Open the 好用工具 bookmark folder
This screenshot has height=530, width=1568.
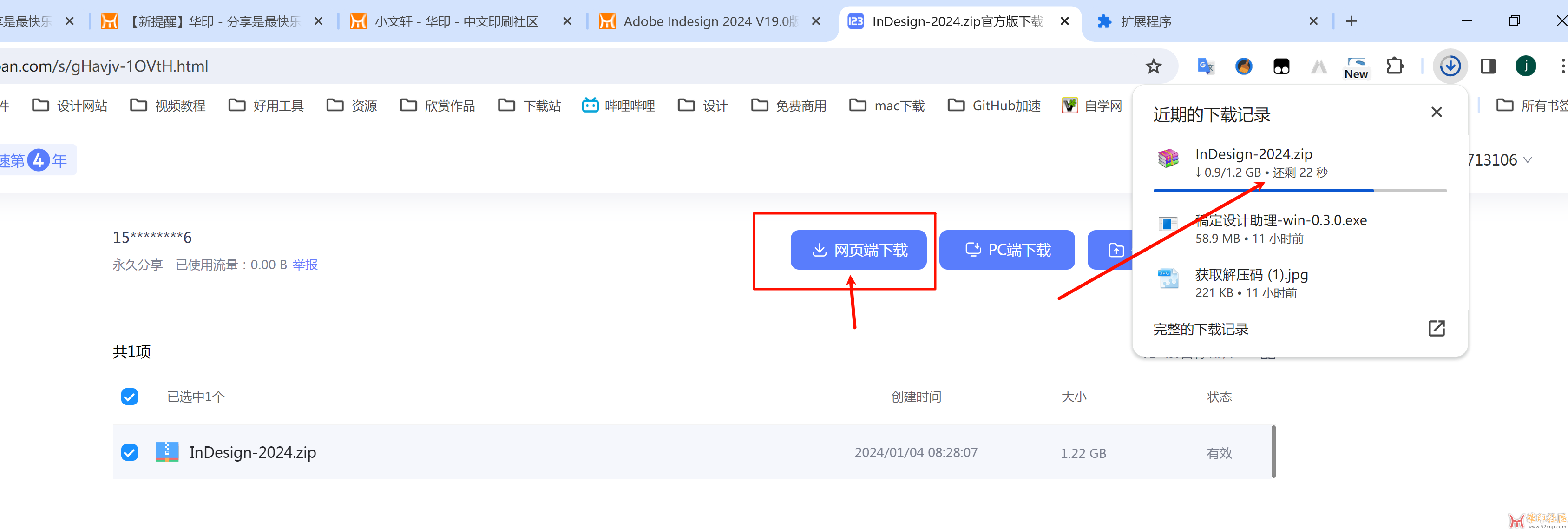point(266,106)
